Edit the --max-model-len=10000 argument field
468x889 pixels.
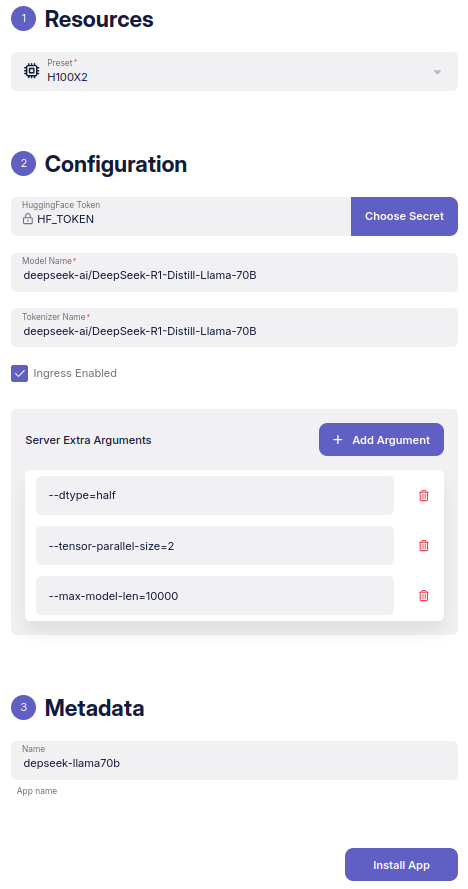(x=215, y=595)
